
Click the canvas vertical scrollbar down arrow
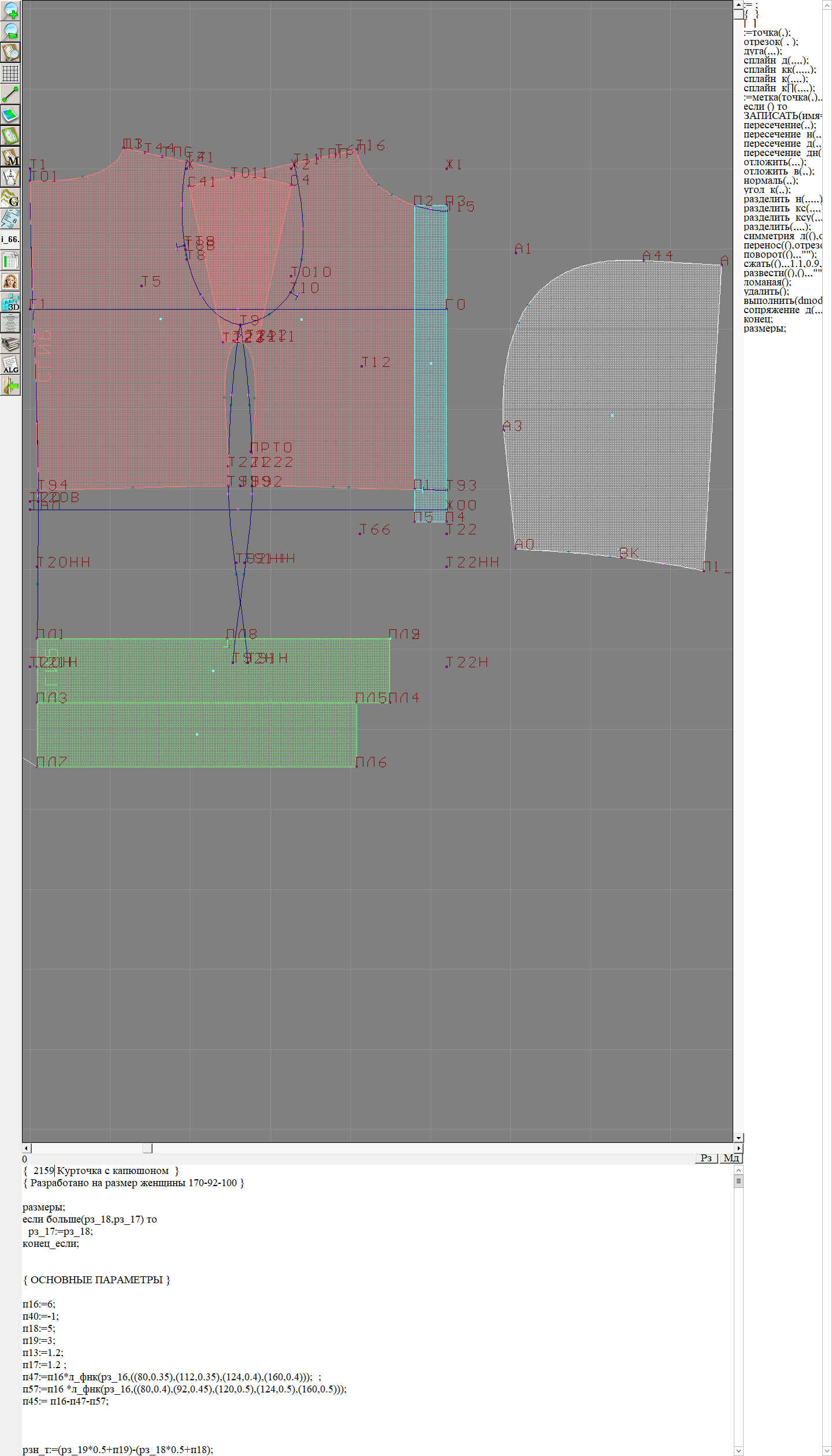click(x=738, y=1138)
